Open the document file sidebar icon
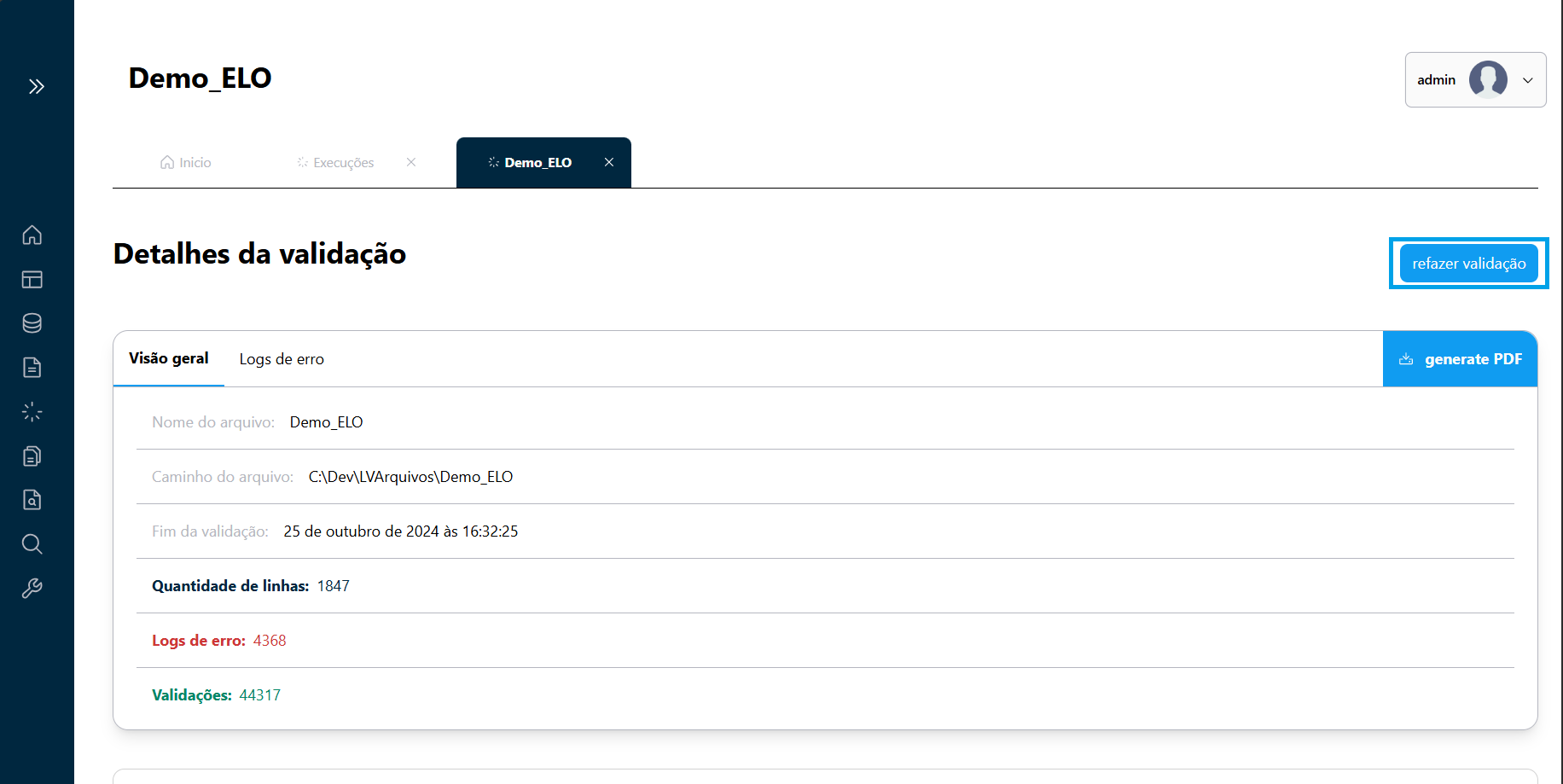 [32, 368]
